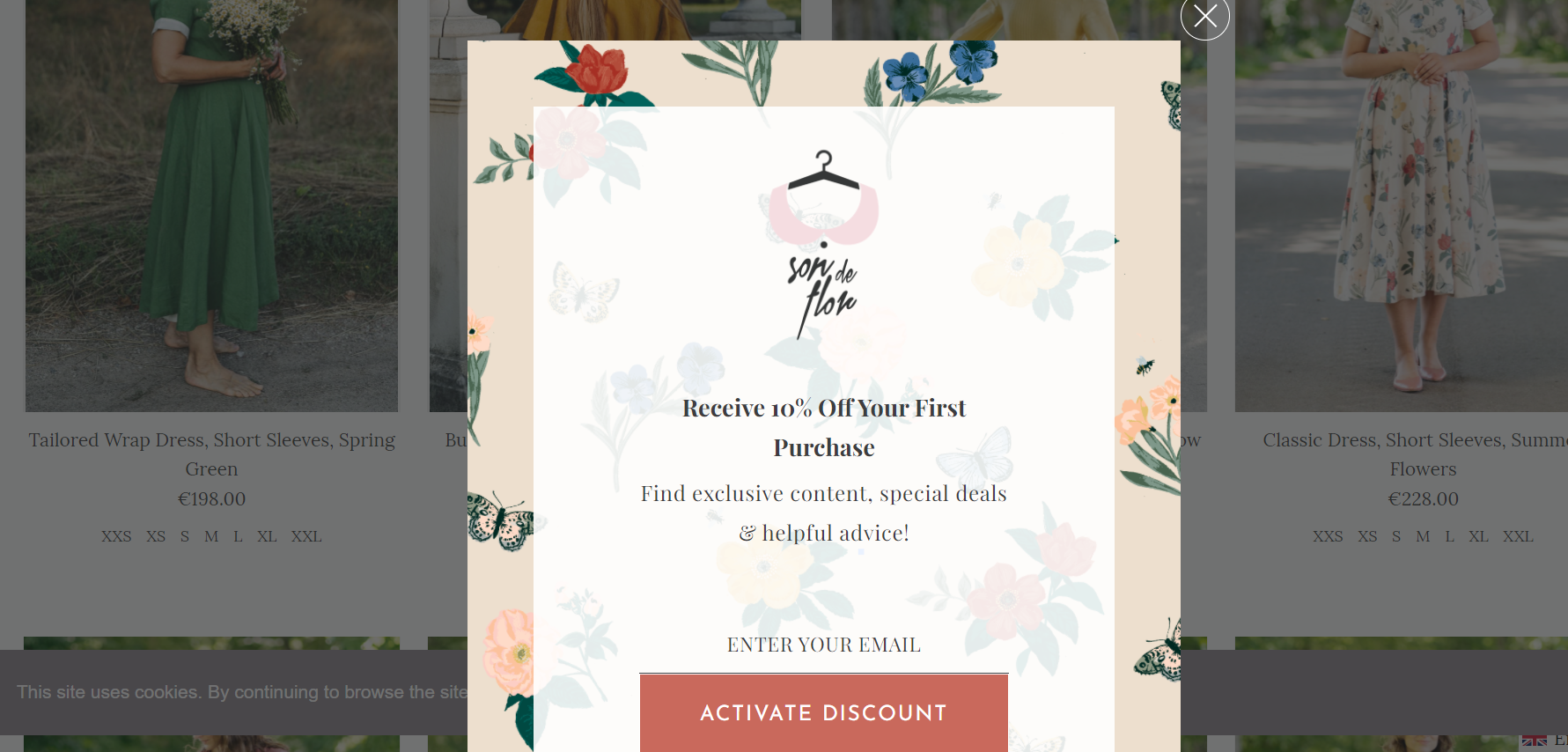The width and height of the screenshot is (1568, 752).
Task: Select size XXS for Classic Dress
Action: coord(1328,536)
